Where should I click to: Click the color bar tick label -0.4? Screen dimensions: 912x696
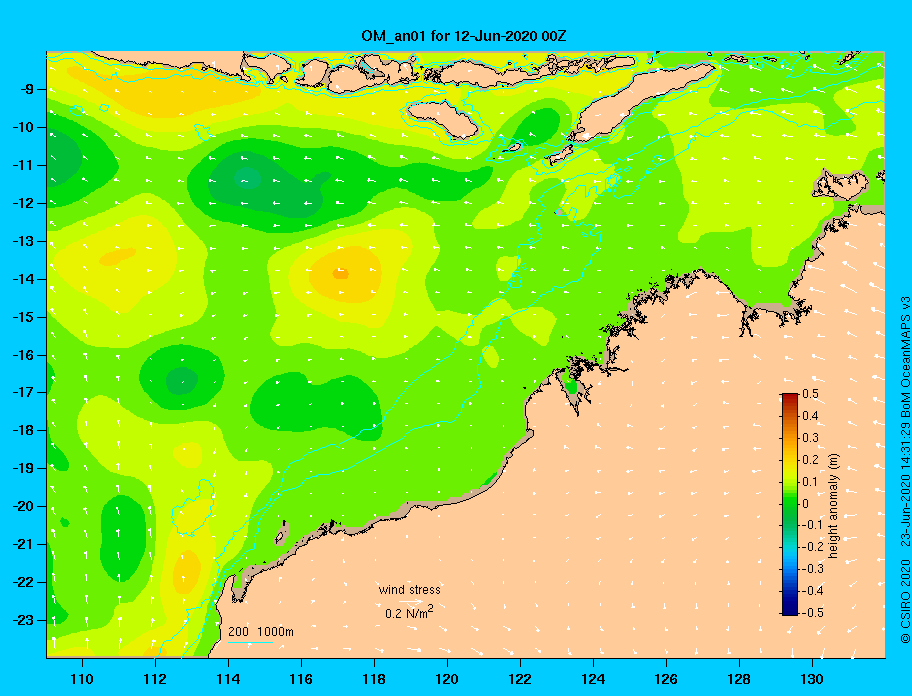pyautogui.click(x=813, y=591)
